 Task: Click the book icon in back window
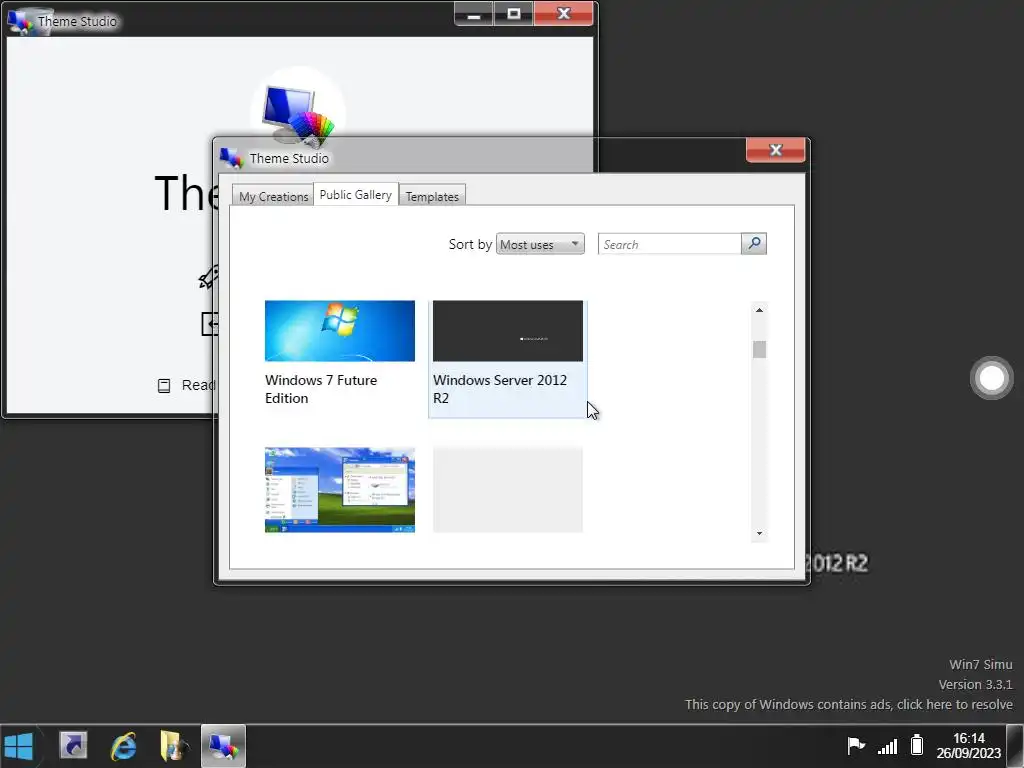pos(164,385)
